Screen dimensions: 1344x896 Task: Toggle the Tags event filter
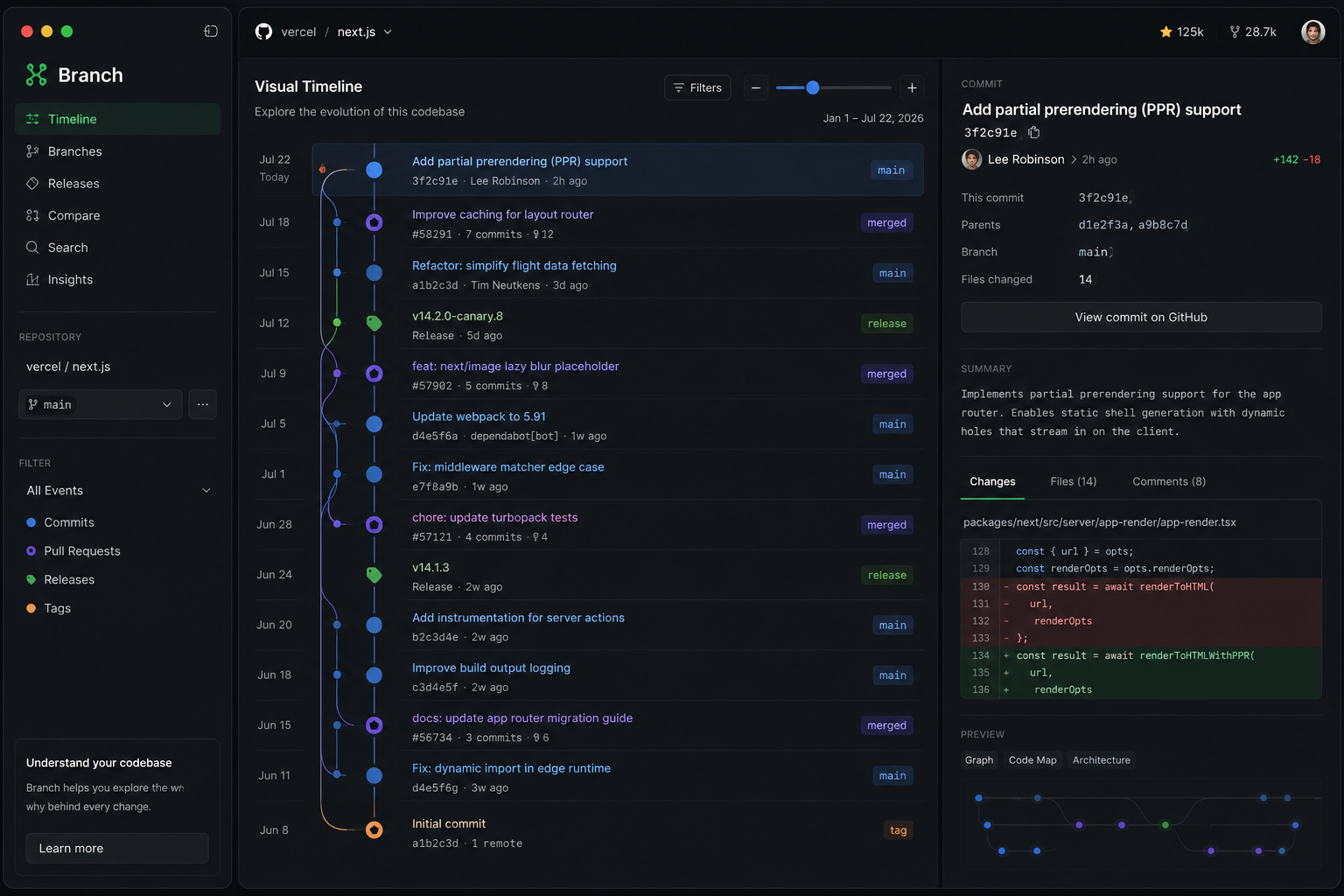tap(49, 608)
